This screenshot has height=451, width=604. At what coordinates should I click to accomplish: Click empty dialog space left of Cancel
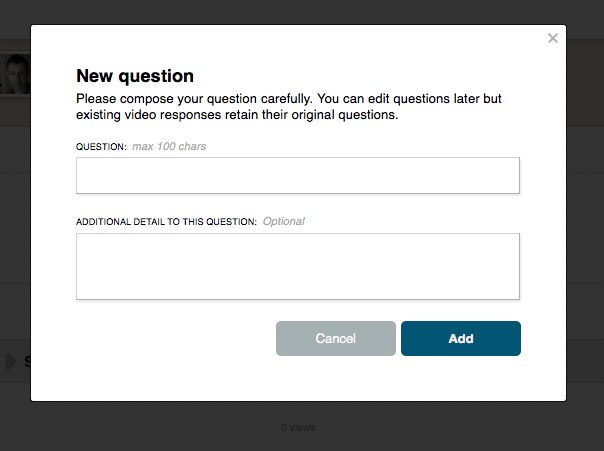[x=173, y=338]
